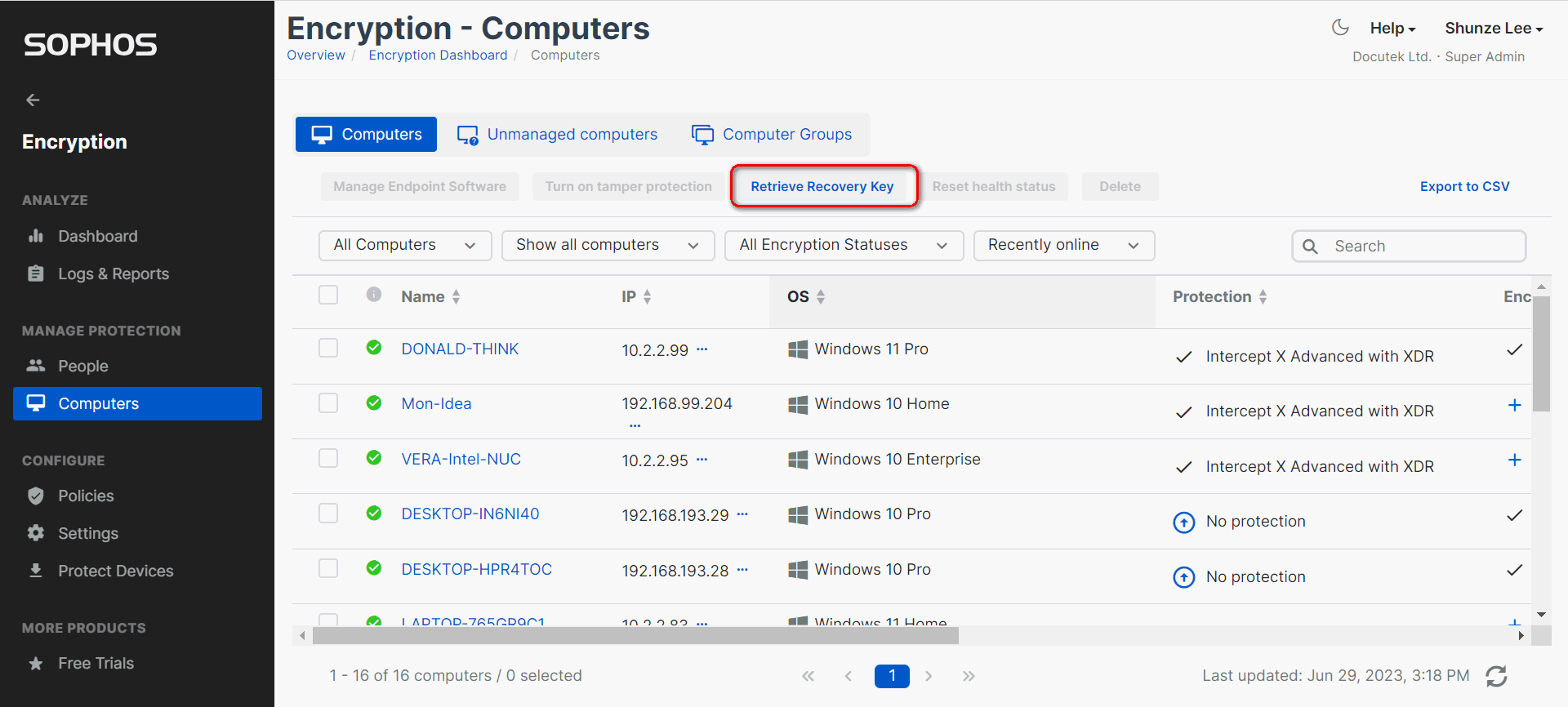Click into the Search field
This screenshot has width=1568, height=707.
(1409, 247)
